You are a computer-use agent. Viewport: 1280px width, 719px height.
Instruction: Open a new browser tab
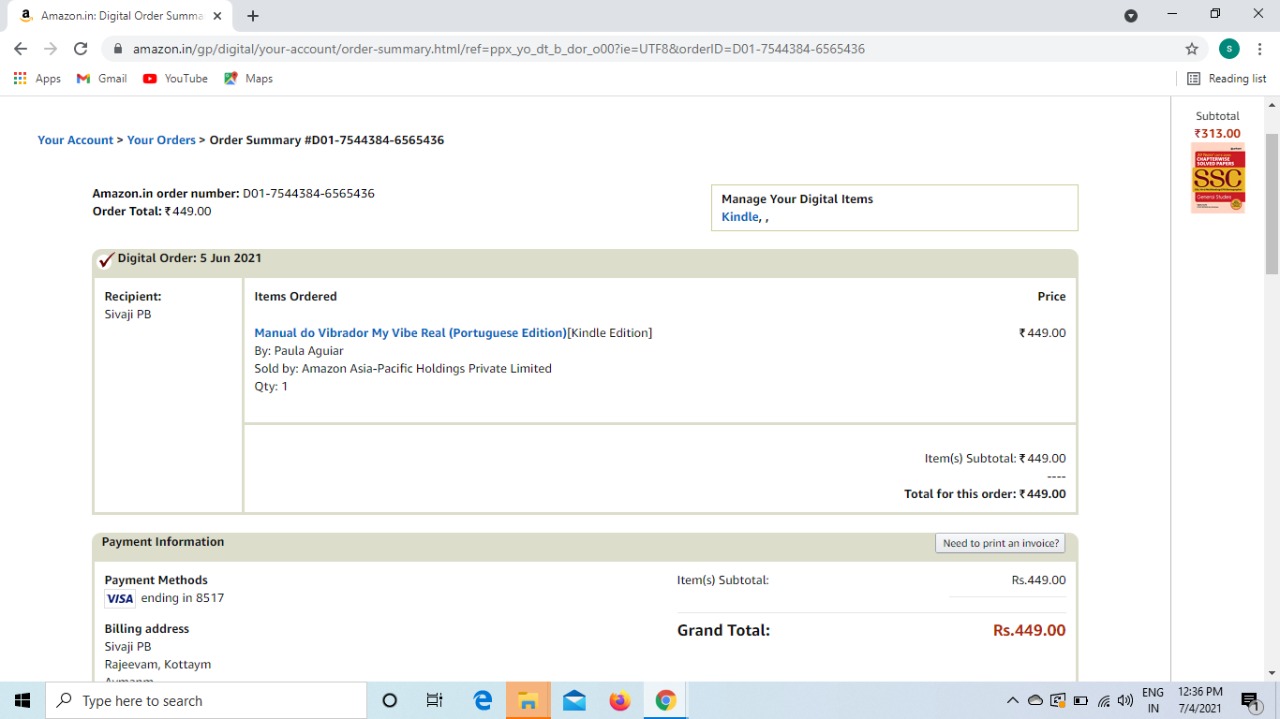[253, 16]
